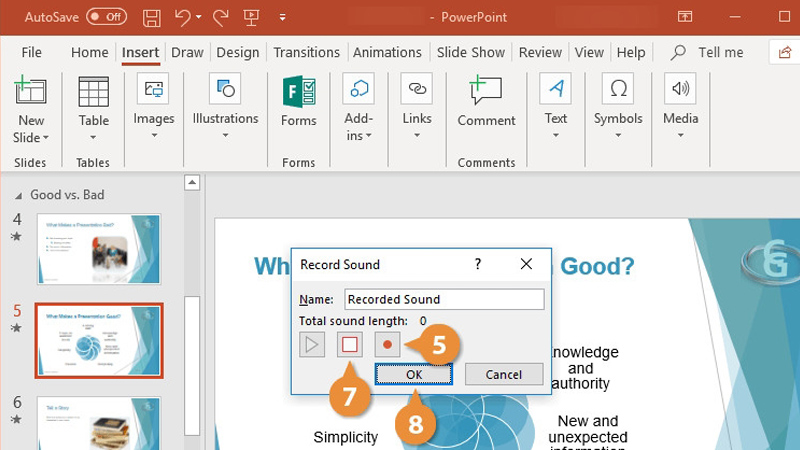Image resolution: width=800 pixels, height=450 pixels.
Task: Click the red Record button
Action: click(387, 345)
